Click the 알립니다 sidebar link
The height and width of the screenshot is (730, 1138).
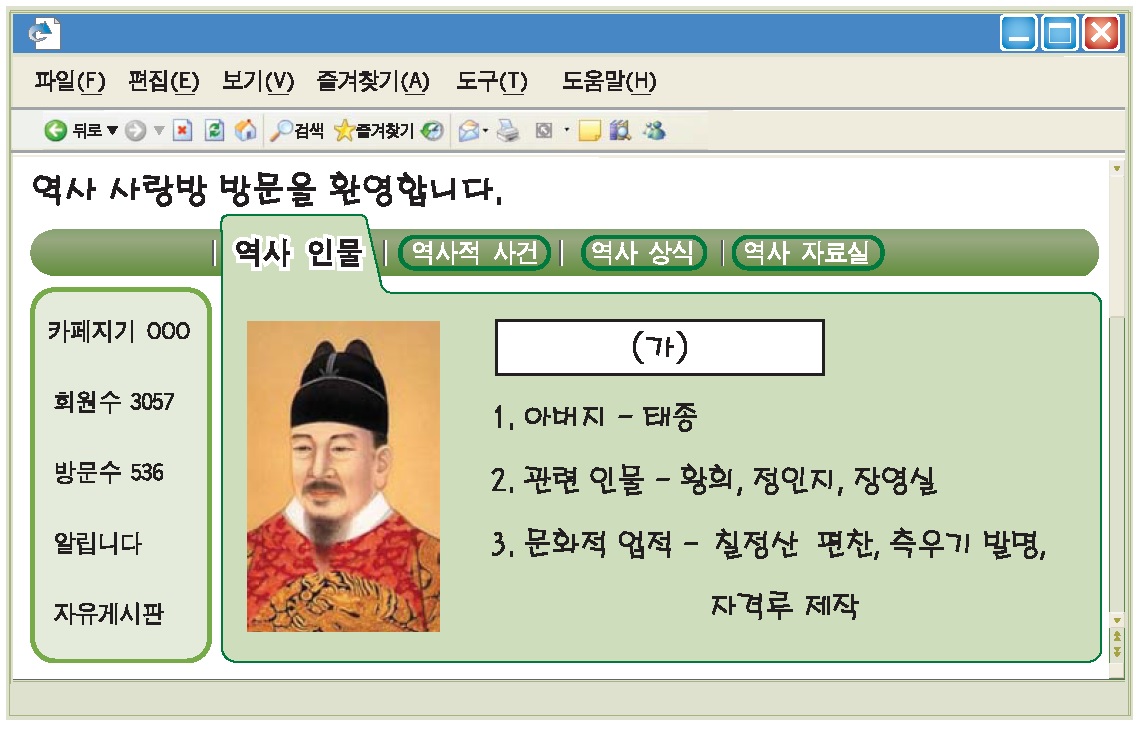tap(98, 544)
